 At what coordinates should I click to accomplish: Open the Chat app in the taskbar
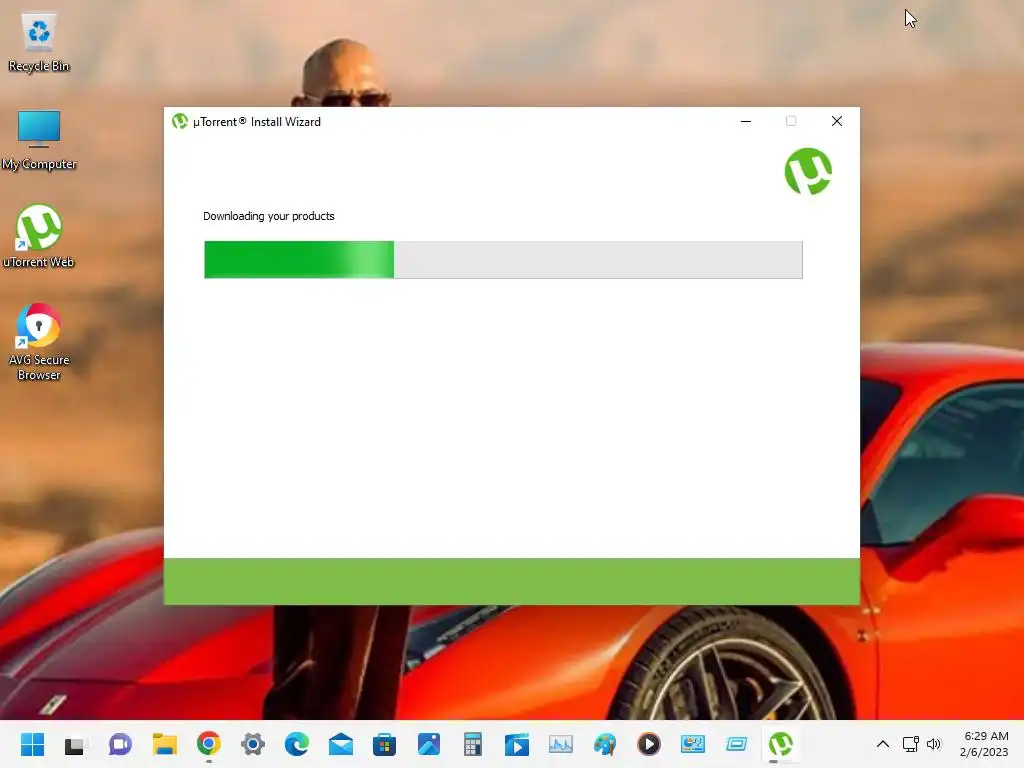point(120,744)
